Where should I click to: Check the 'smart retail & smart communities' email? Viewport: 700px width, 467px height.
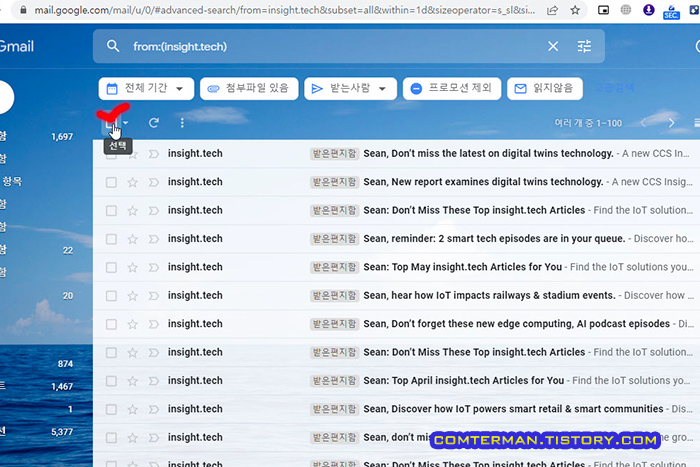[x=111, y=409]
